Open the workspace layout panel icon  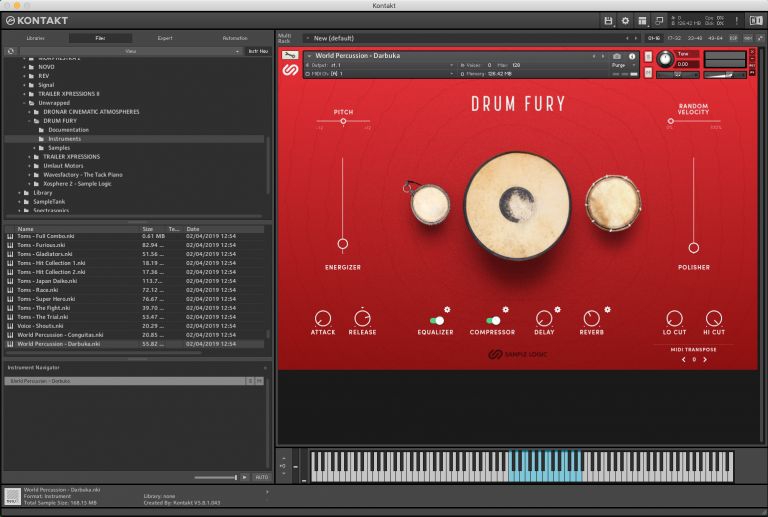tap(642, 21)
